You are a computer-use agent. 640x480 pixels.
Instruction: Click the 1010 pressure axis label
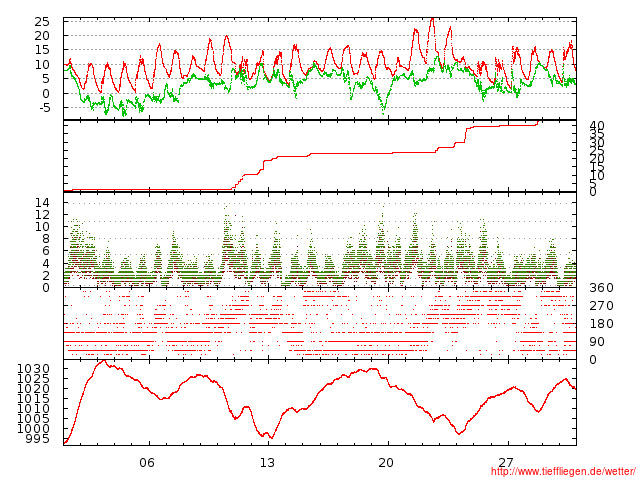pos(33,409)
